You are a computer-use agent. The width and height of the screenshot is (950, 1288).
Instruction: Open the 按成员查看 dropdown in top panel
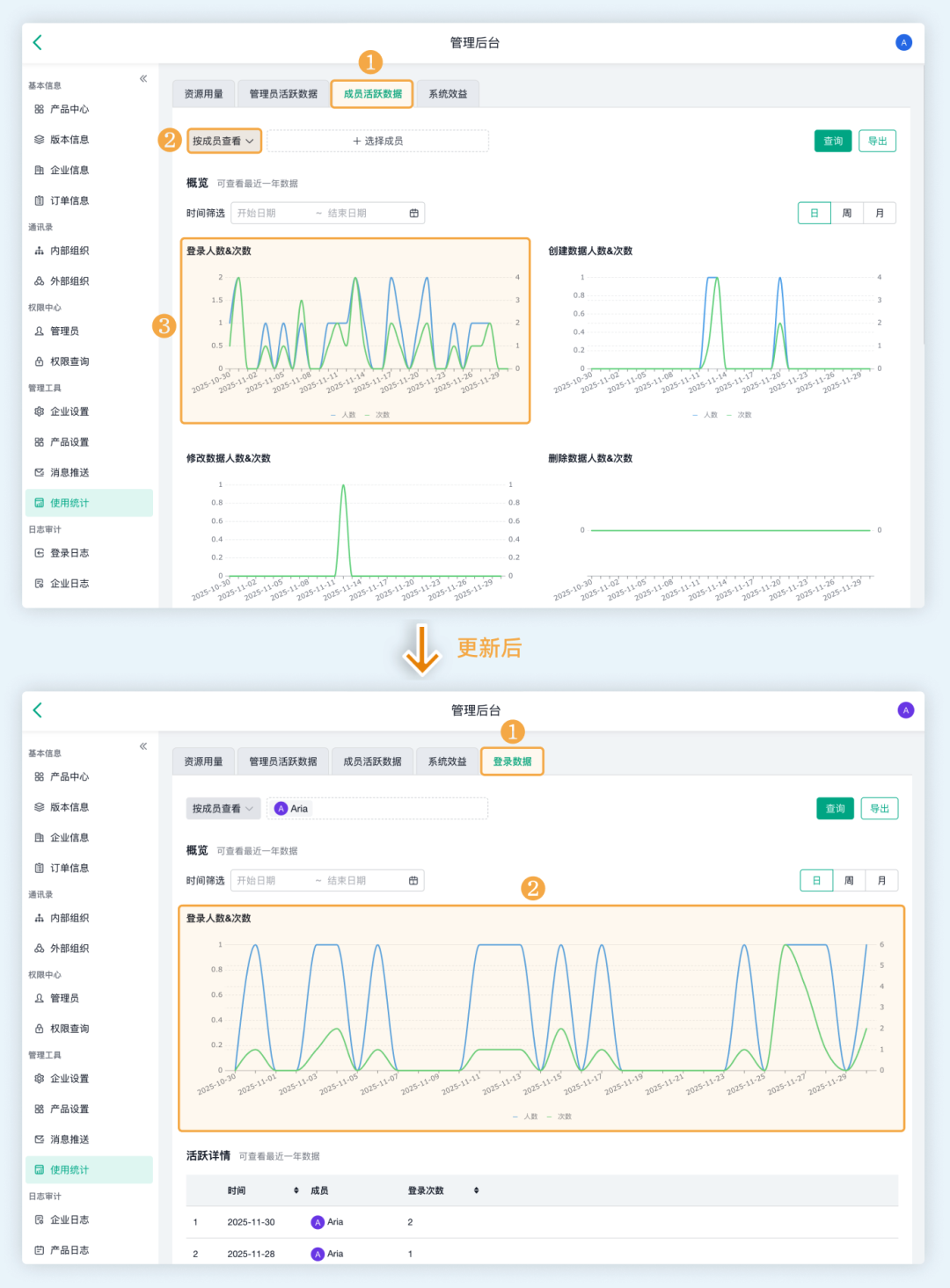[223, 141]
